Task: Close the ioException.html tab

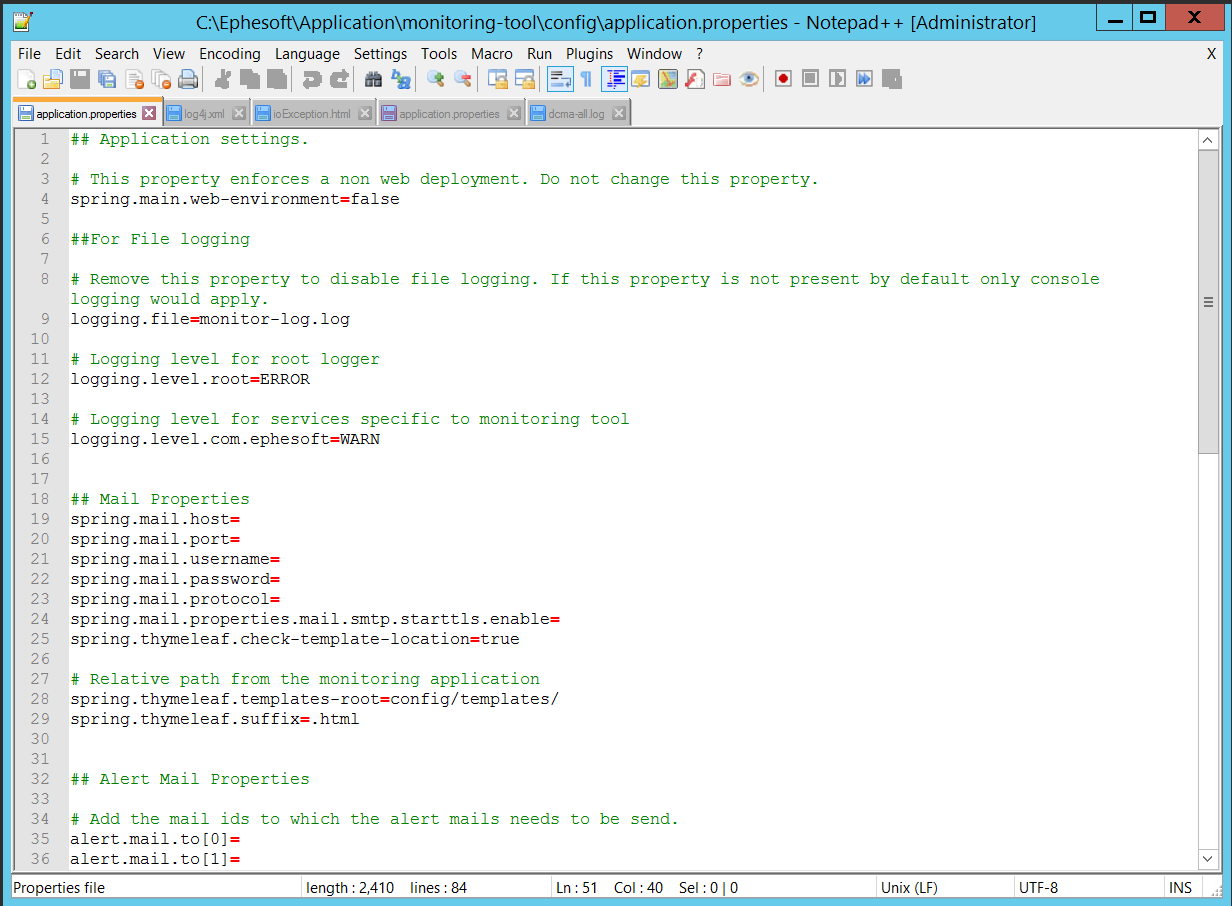Action: pyautogui.click(x=364, y=114)
